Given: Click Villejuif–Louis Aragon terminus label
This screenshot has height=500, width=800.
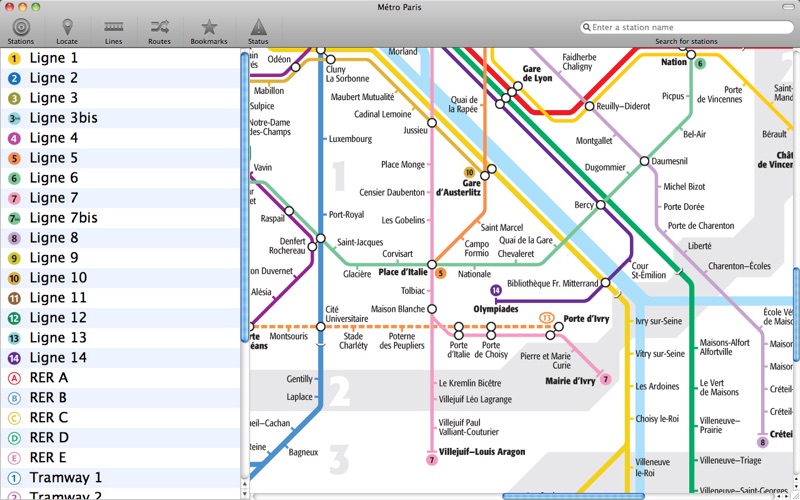Looking at the screenshot, I should 482,452.
